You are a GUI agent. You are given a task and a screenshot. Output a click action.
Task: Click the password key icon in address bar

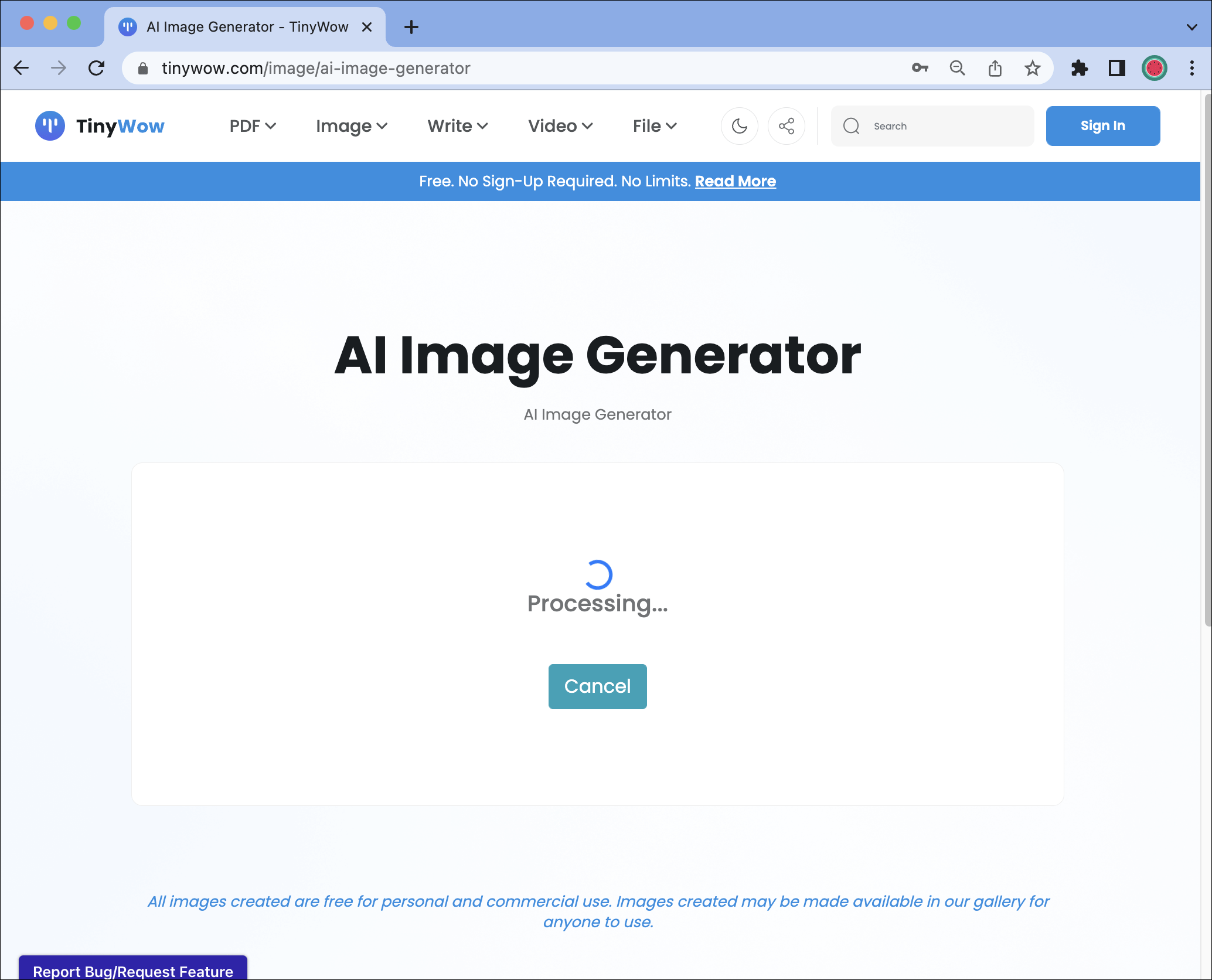(x=920, y=68)
